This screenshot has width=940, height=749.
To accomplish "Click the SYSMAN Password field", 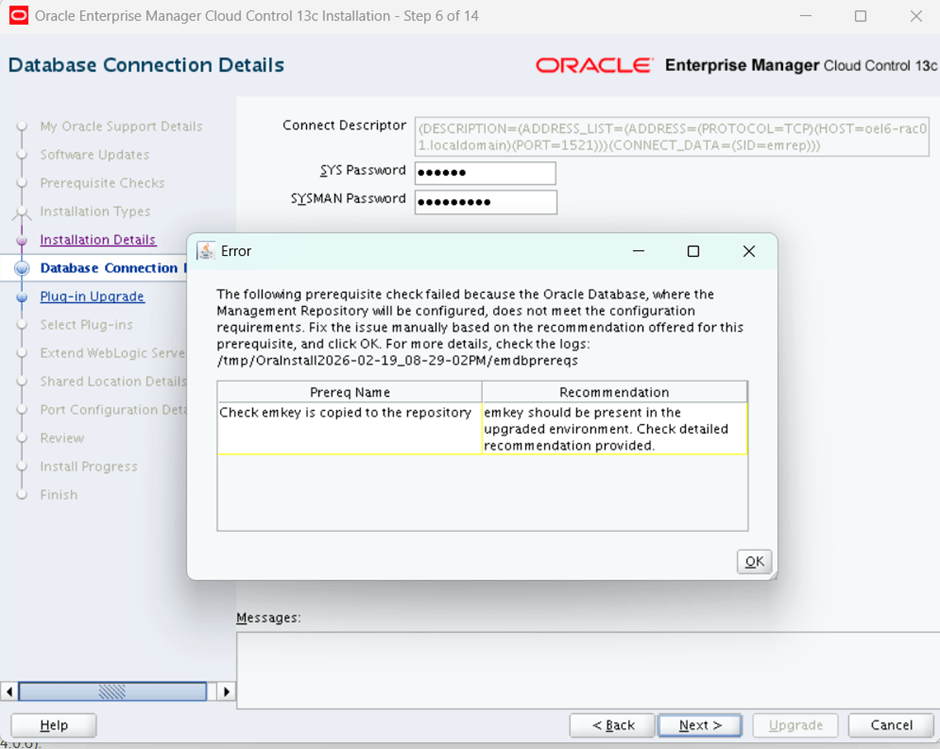I will [x=484, y=201].
